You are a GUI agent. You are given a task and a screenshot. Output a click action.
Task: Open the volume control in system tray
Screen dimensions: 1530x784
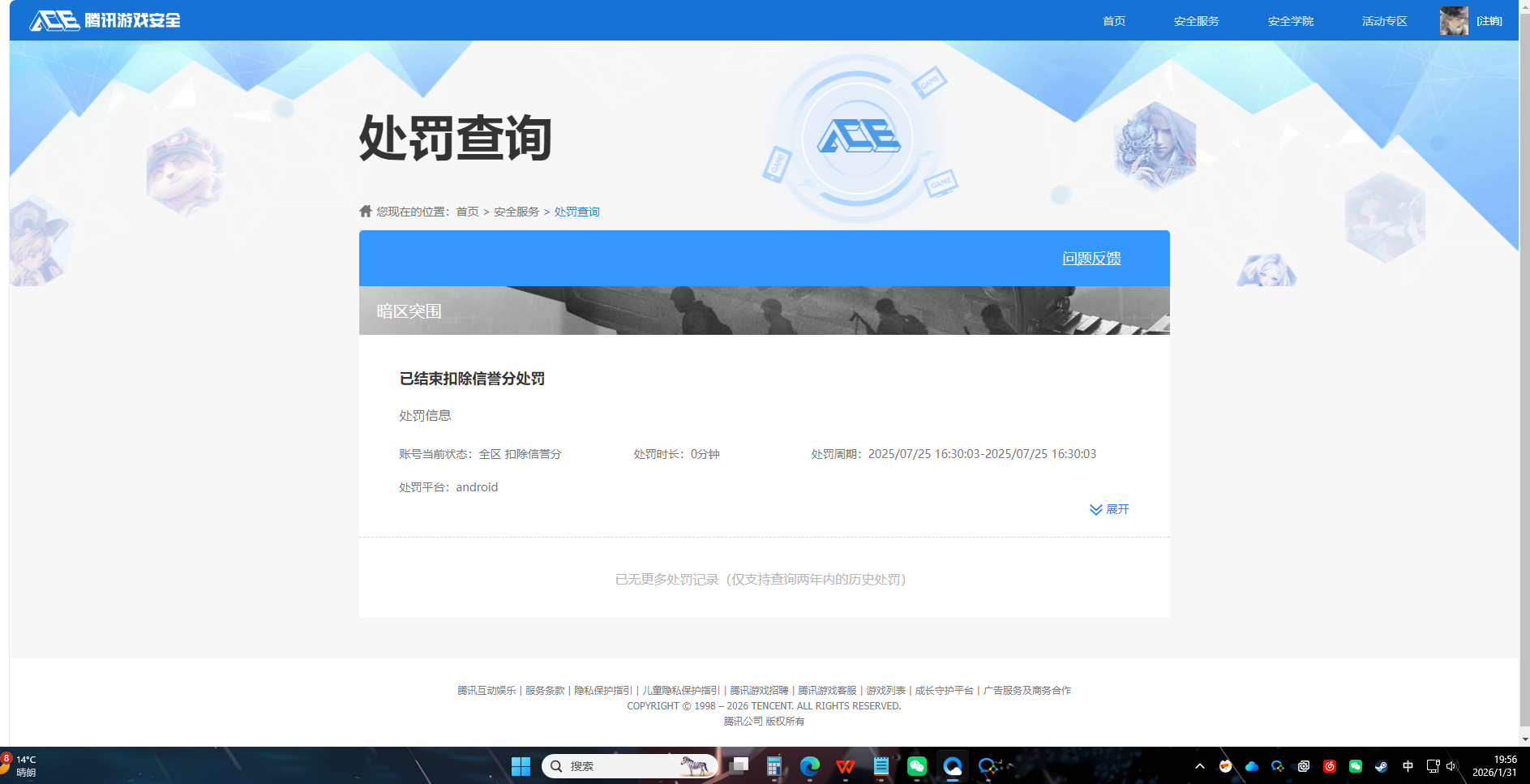(1451, 765)
